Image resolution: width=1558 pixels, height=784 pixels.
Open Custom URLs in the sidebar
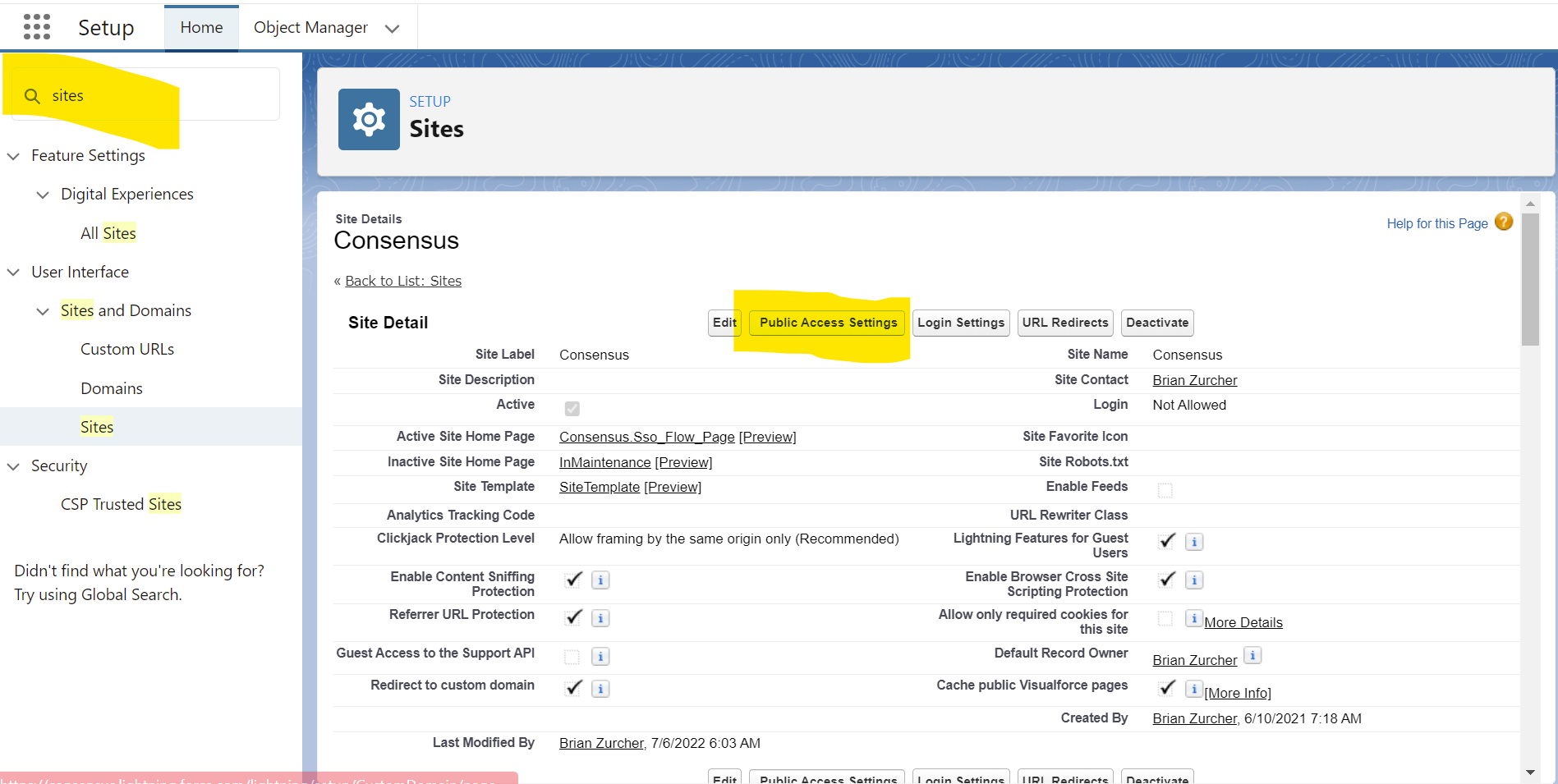127,349
